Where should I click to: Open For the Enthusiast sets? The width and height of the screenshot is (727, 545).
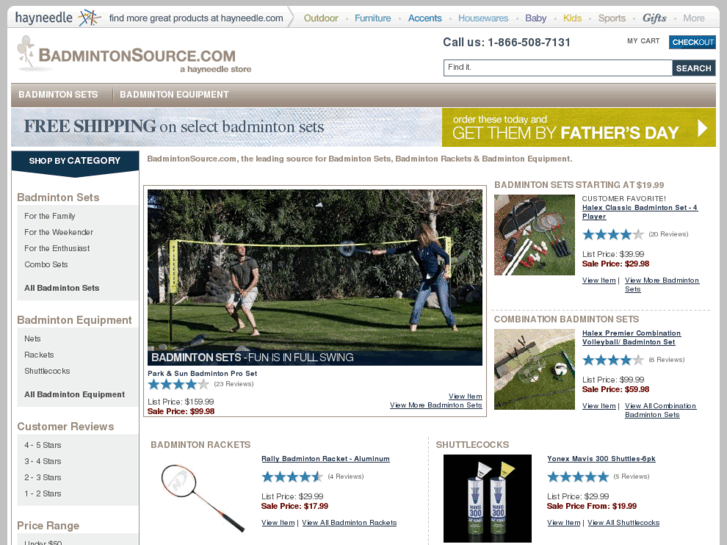click(x=57, y=249)
